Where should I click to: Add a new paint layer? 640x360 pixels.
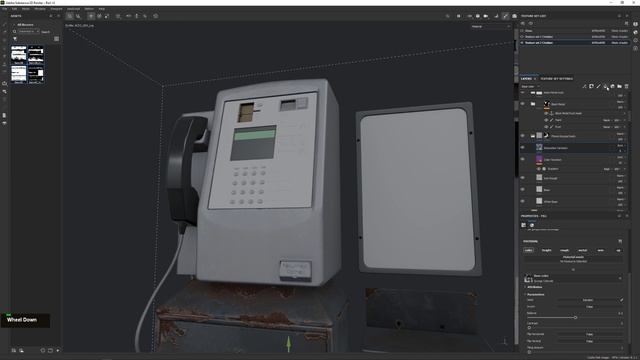coord(598,86)
